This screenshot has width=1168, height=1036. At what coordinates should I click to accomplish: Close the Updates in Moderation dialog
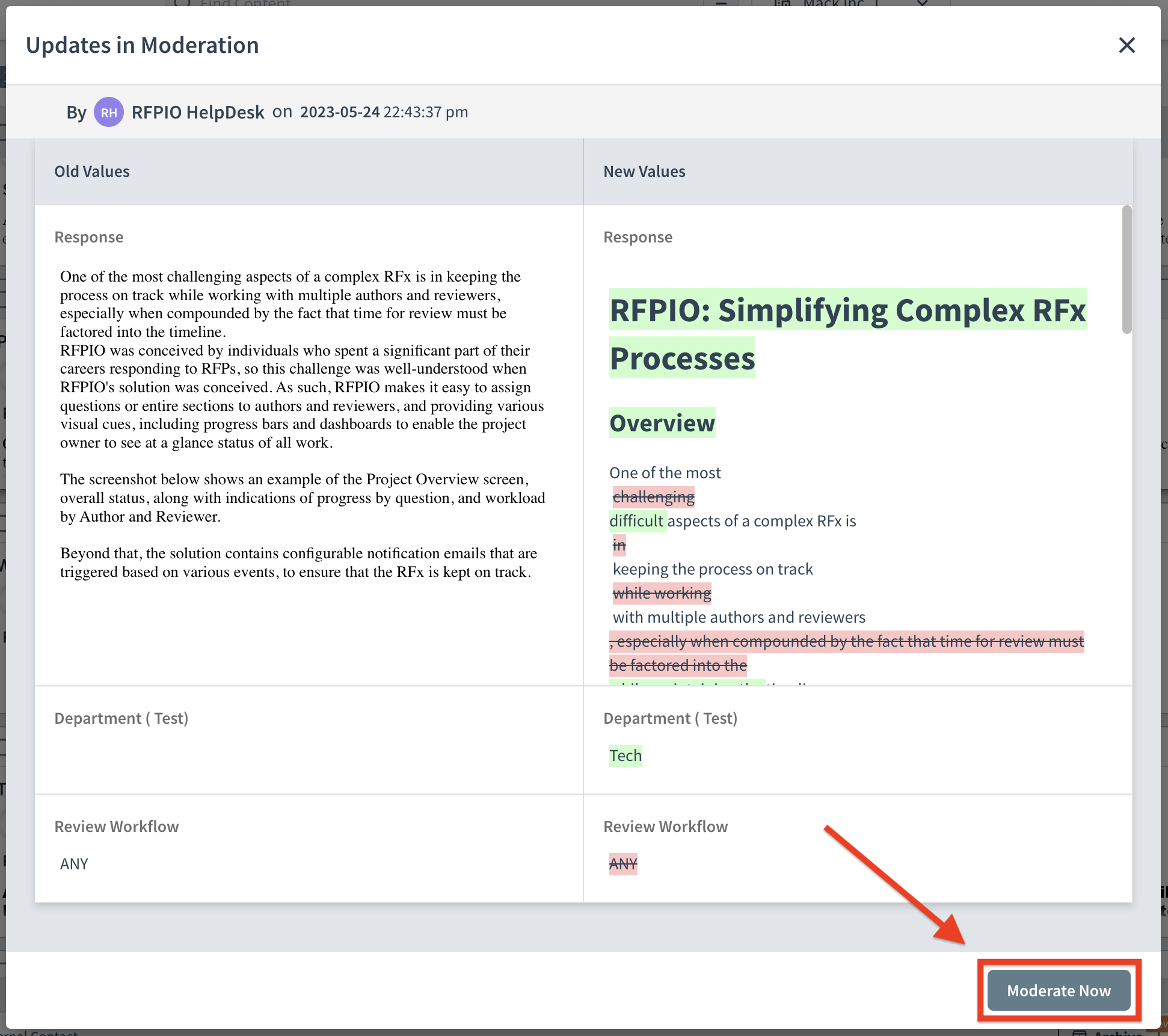[x=1127, y=45]
